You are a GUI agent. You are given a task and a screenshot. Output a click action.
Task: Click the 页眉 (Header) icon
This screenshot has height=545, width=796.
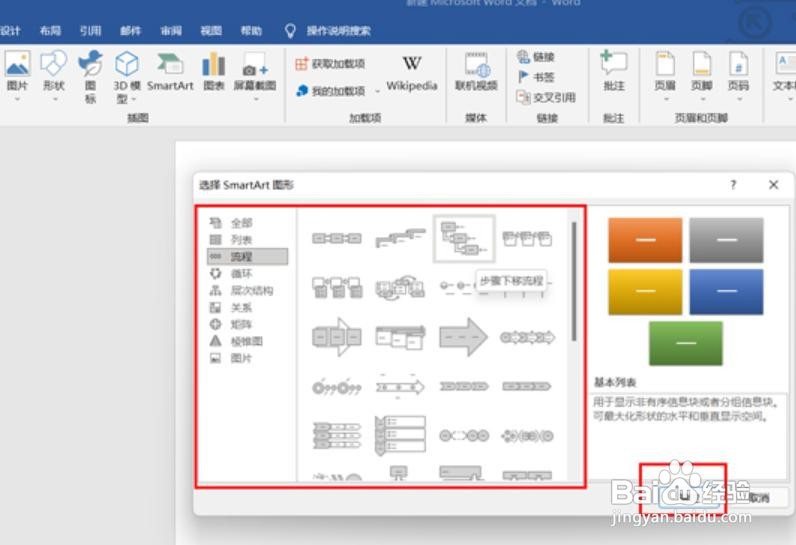click(x=665, y=63)
